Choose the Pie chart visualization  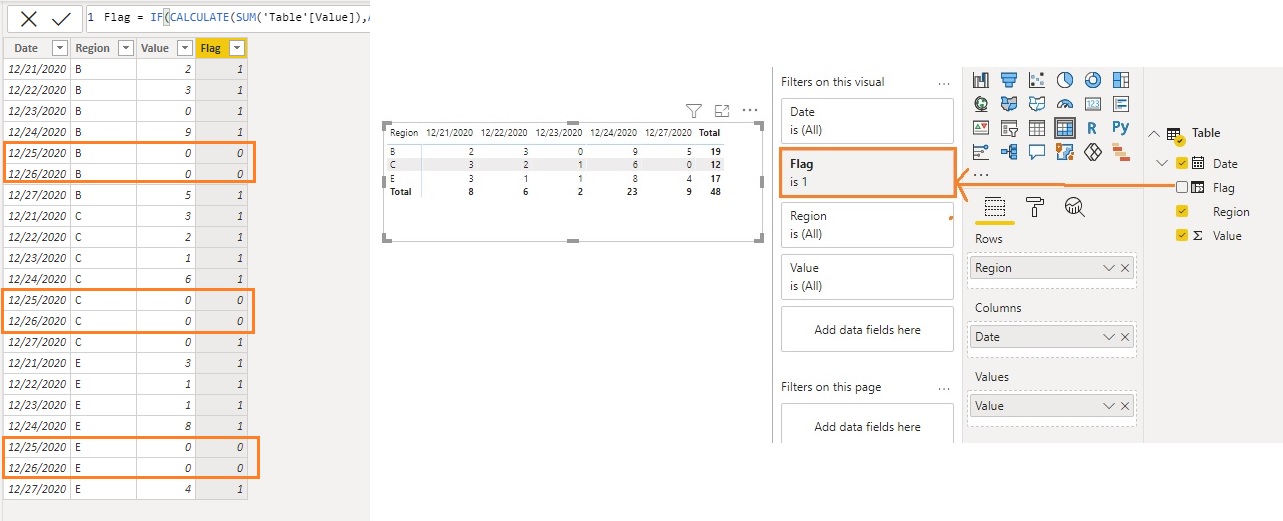click(x=1064, y=80)
